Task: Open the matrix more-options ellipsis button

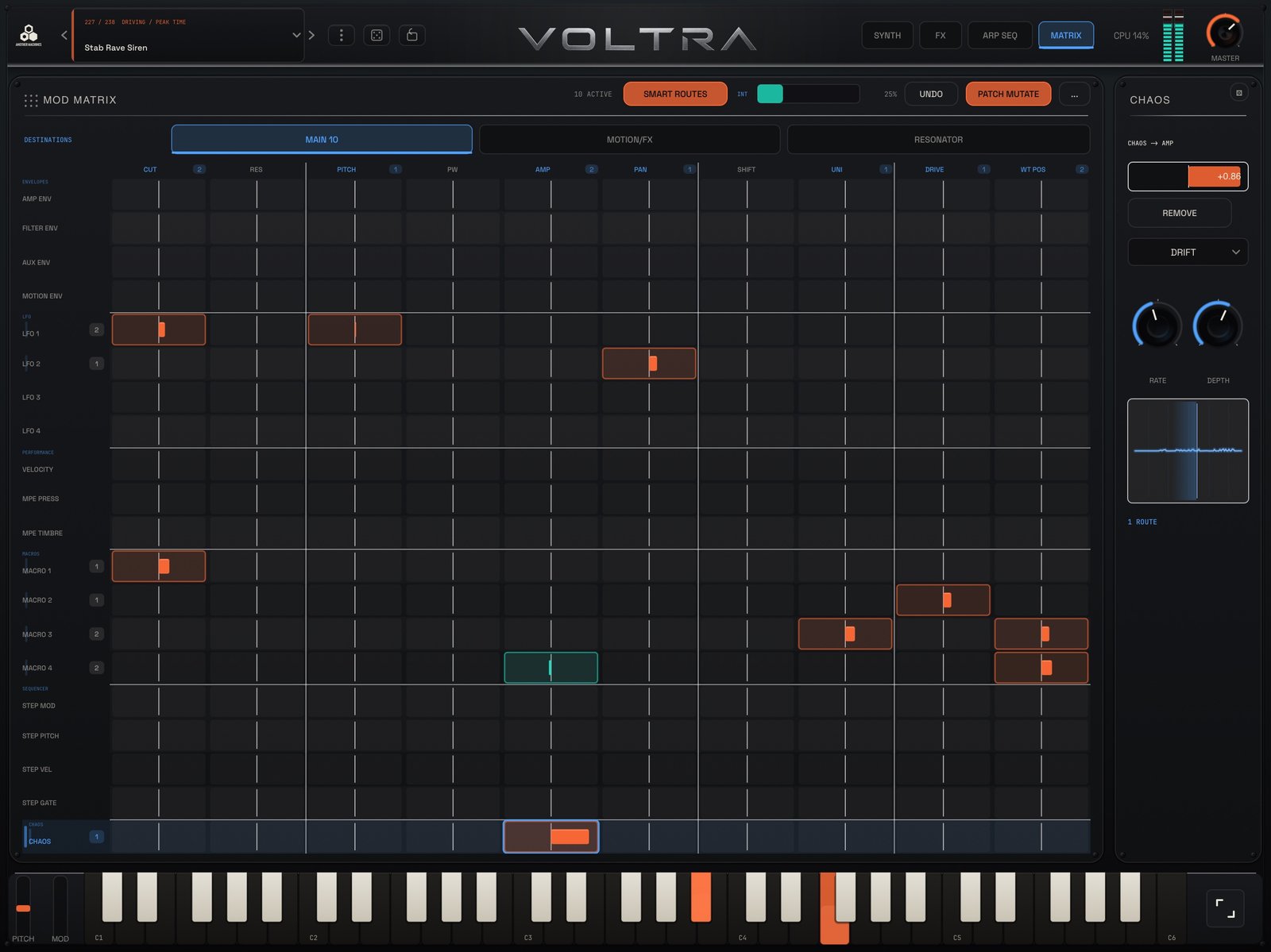Action: coord(1074,94)
